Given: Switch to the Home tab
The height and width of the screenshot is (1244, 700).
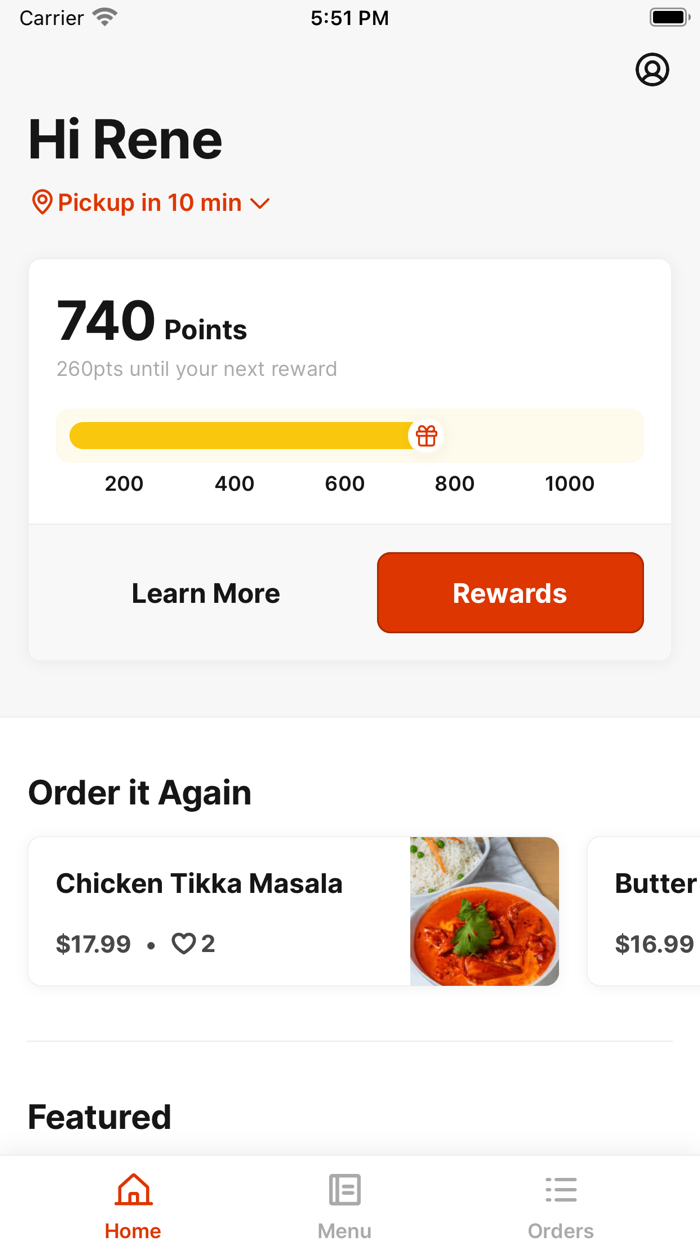Looking at the screenshot, I should [x=133, y=1203].
